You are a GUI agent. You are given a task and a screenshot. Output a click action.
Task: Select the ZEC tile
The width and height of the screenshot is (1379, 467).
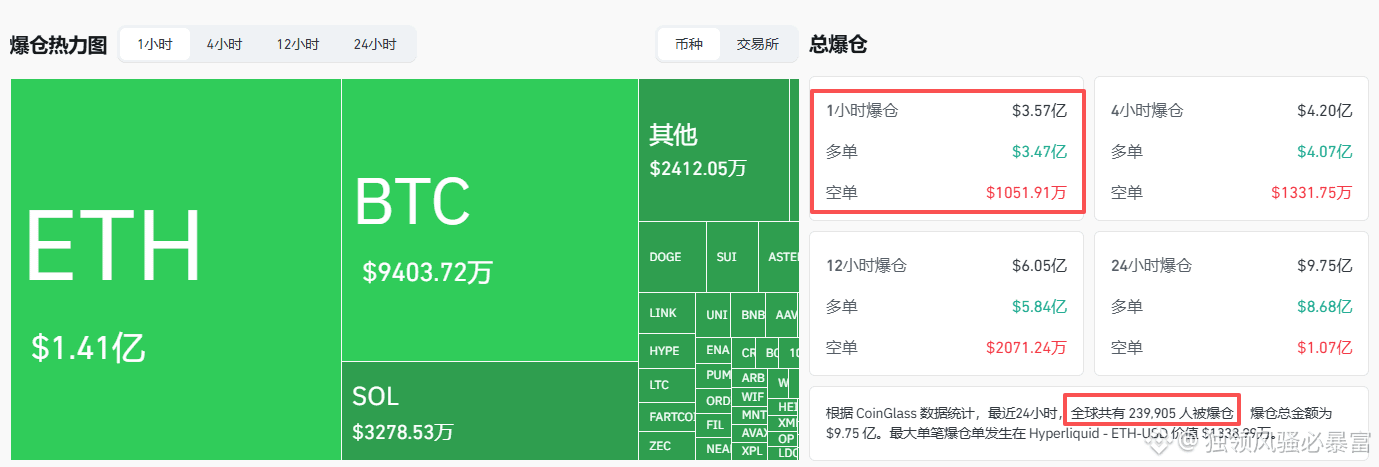666,445
